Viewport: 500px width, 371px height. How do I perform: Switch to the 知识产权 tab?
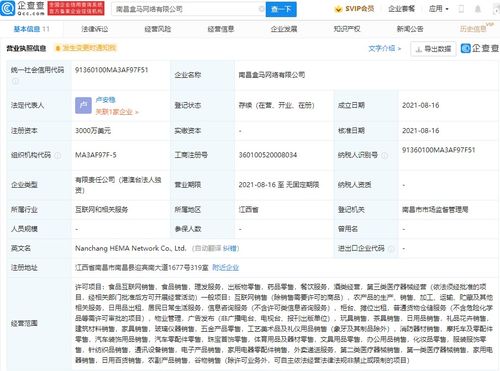click(347, 29)
